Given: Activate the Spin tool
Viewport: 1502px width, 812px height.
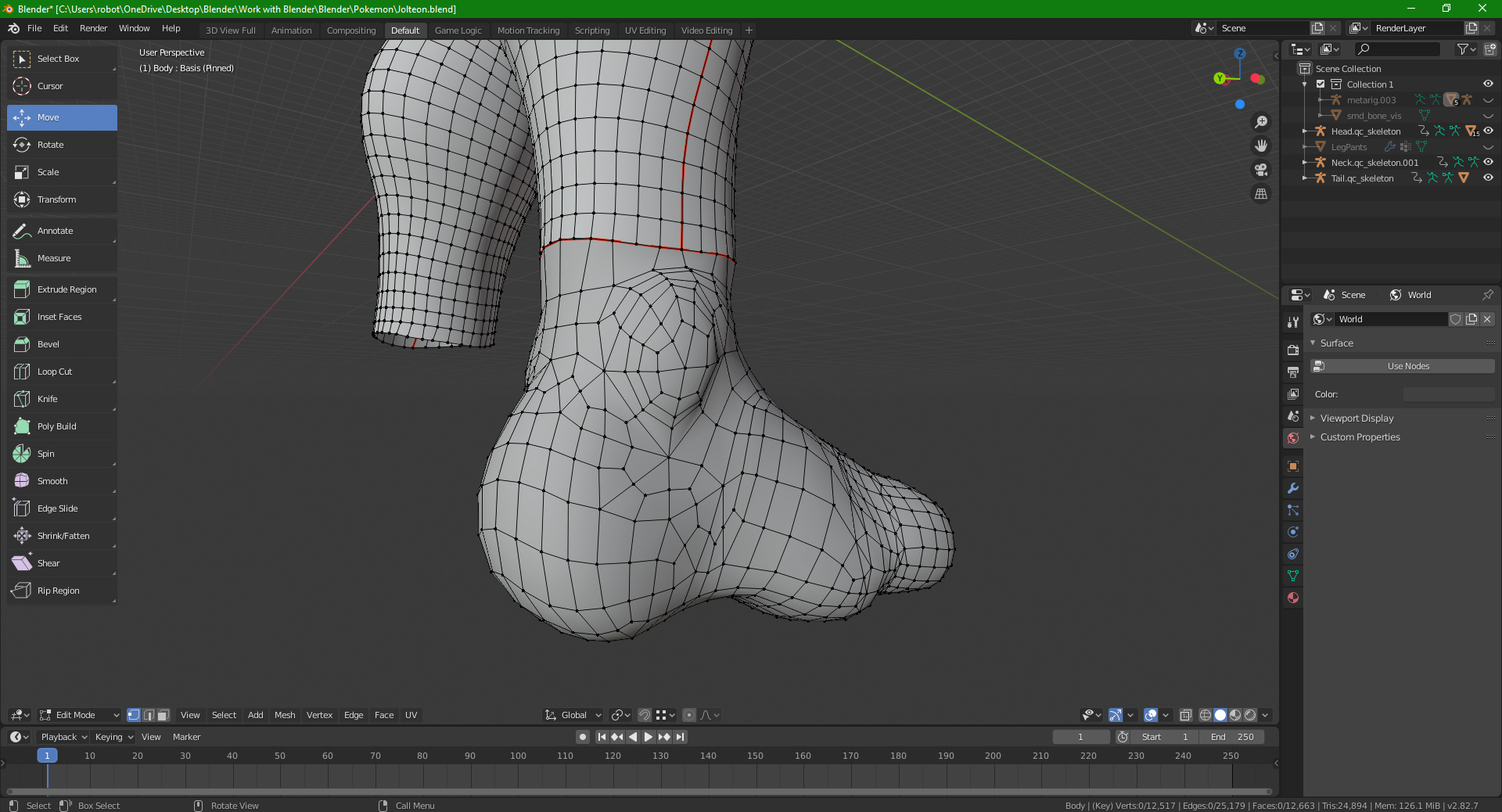Looking at the screenshot, I should click(x=62, y=454).
